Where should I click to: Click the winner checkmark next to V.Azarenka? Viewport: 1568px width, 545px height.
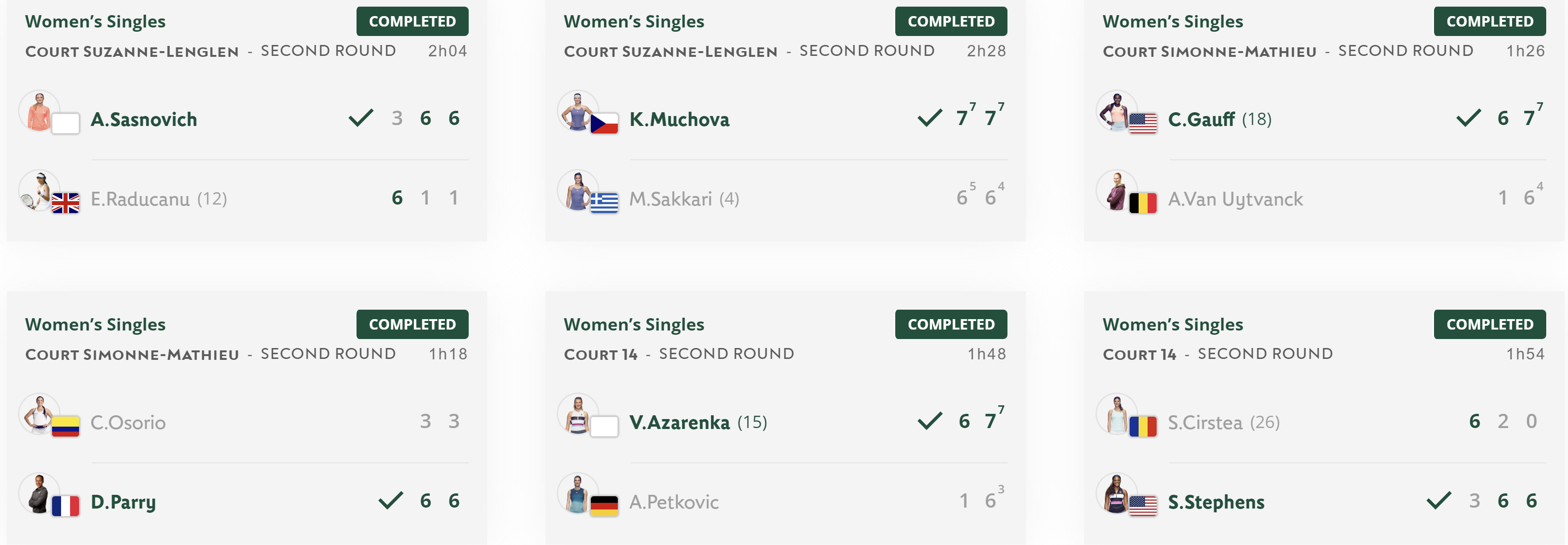tap(930, 421)
